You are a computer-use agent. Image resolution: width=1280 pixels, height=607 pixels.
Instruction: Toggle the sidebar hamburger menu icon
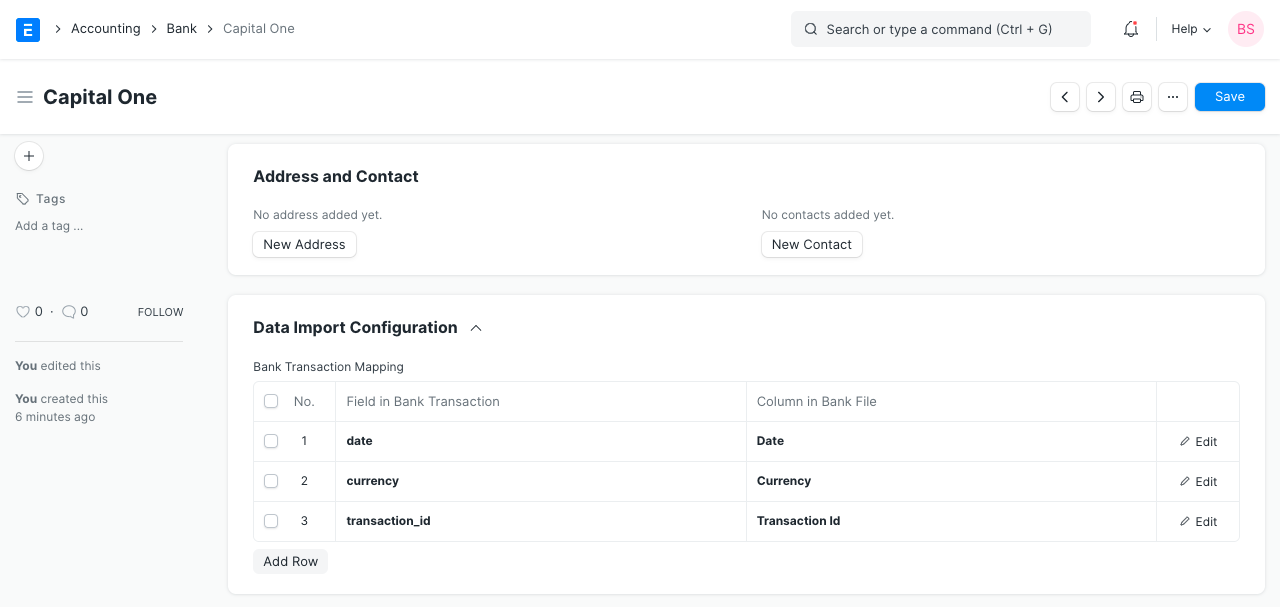pyautogui.click(x=25, y=97)
